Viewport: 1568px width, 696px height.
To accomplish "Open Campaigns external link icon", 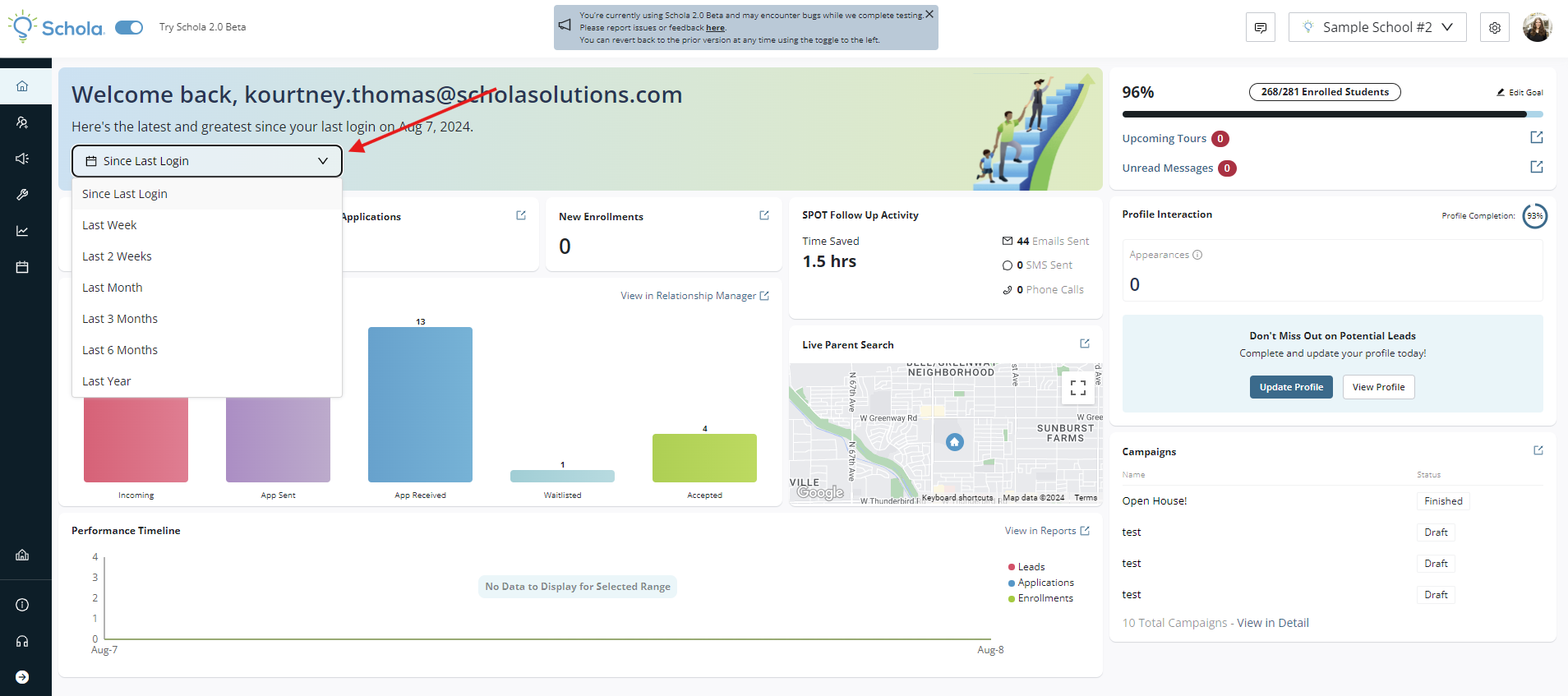I will 1538,450.
